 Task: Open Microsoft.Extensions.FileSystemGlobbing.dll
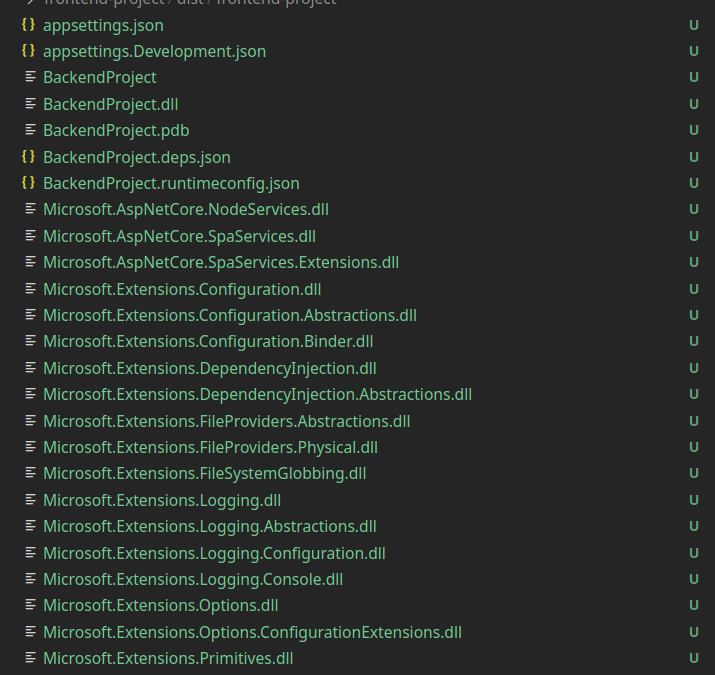coord(204,473)
